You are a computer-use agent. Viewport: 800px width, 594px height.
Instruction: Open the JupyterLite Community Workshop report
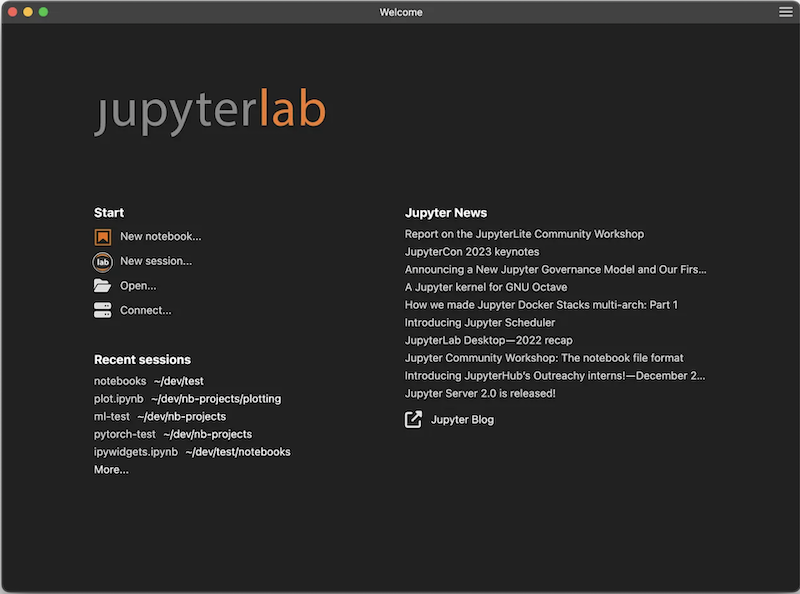[524, 234]
